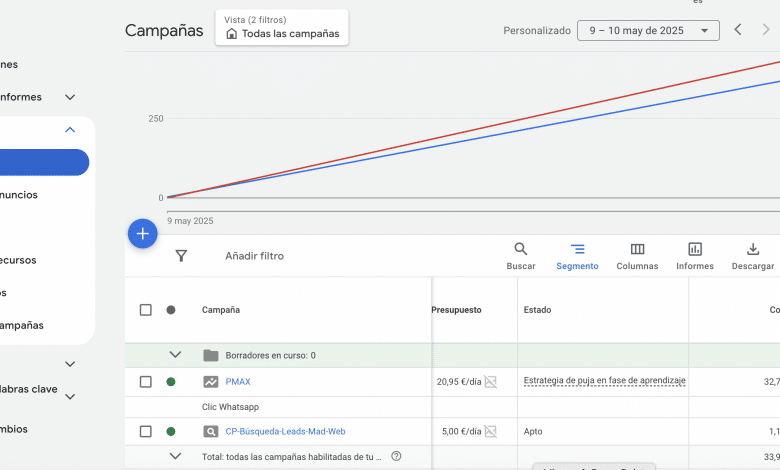Open the date range dropdown 9 – 10 may 2025

(x=648, y=31)
